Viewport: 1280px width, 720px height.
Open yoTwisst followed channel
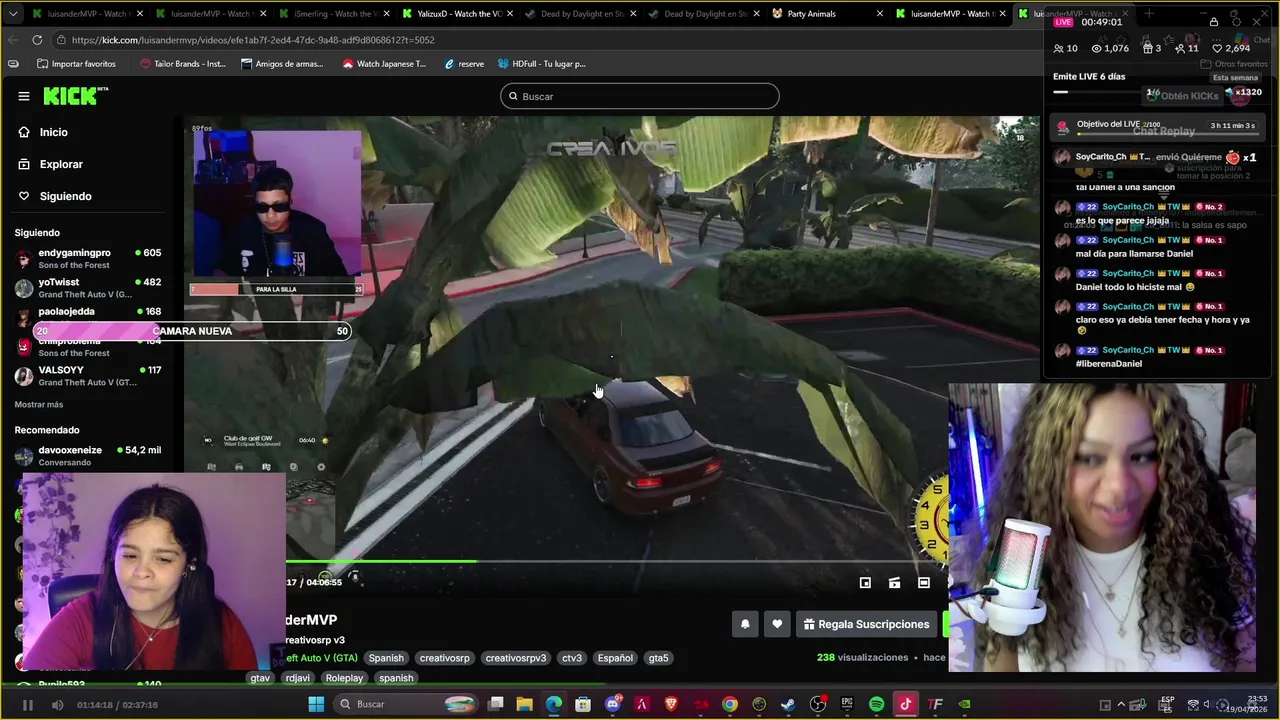89,287
